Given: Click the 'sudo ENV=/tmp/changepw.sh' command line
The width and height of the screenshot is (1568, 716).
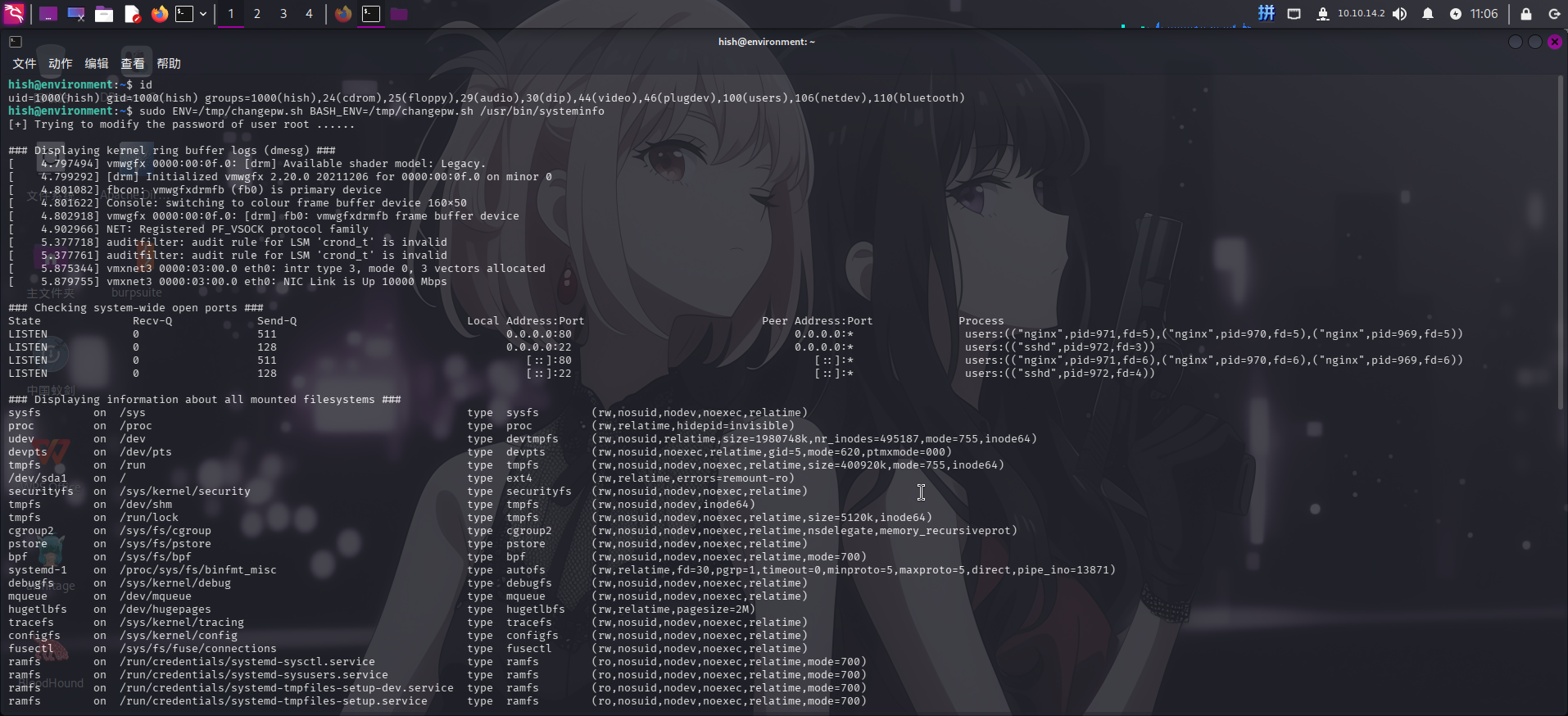Looking at the screenshot, I should [306, 111].
